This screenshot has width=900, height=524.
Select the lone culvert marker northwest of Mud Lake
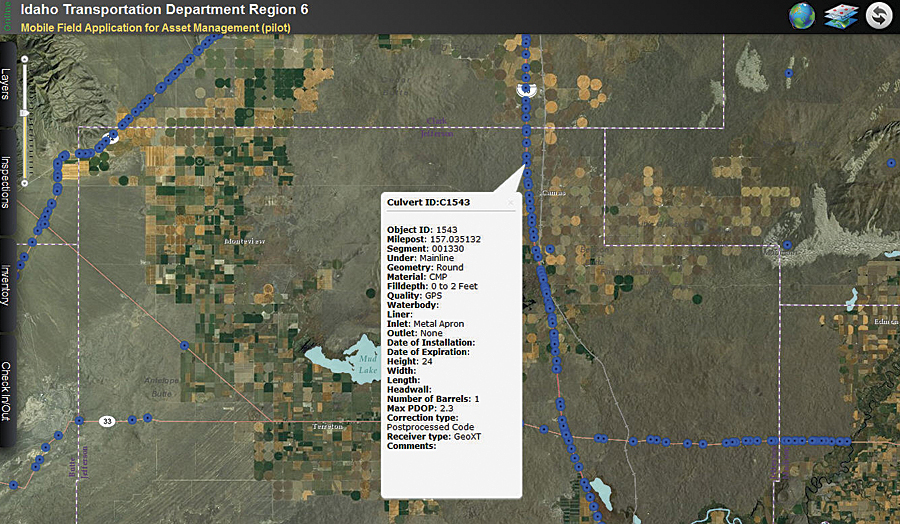(x=184, y=346)
